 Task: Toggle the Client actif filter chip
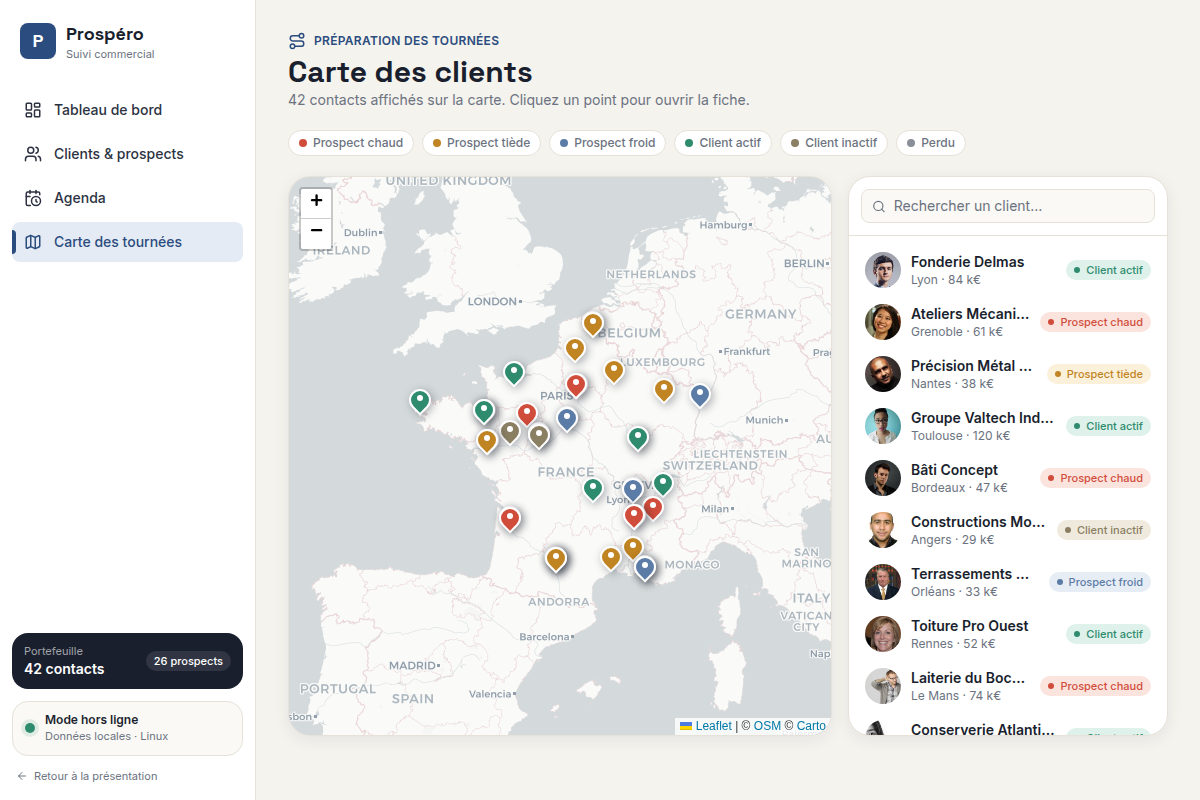[723, 143]
